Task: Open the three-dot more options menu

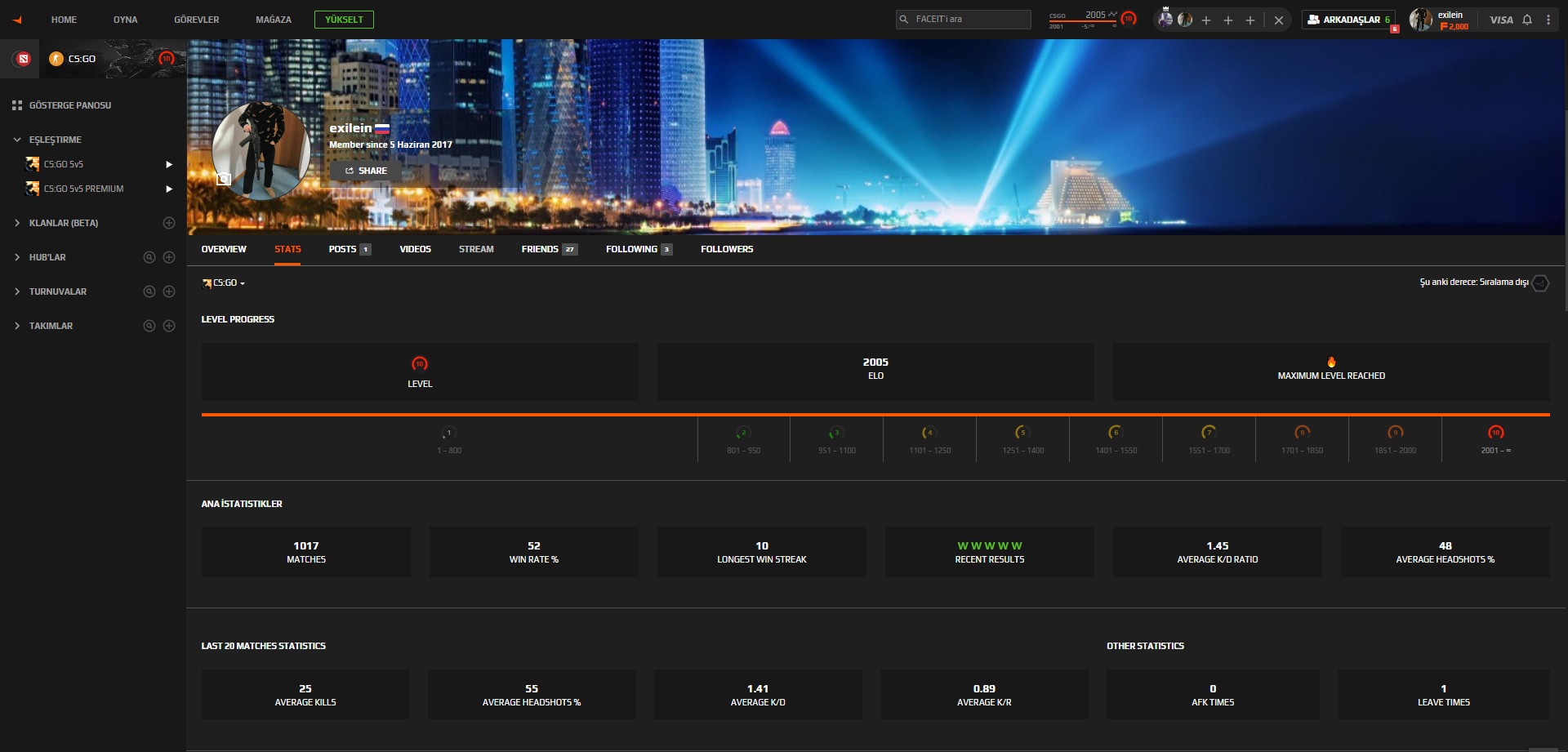Action: point(1548,20)
